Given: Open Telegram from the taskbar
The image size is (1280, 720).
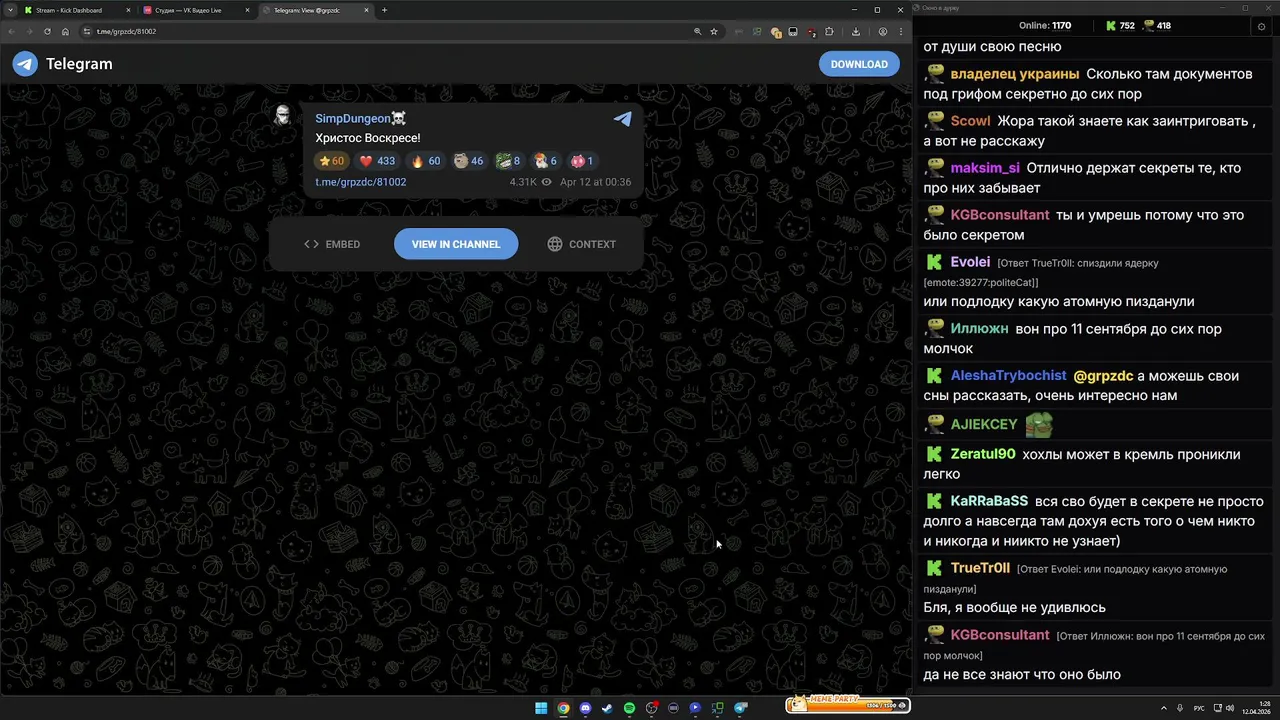Looking at the screenshot, I should point(740,708).
